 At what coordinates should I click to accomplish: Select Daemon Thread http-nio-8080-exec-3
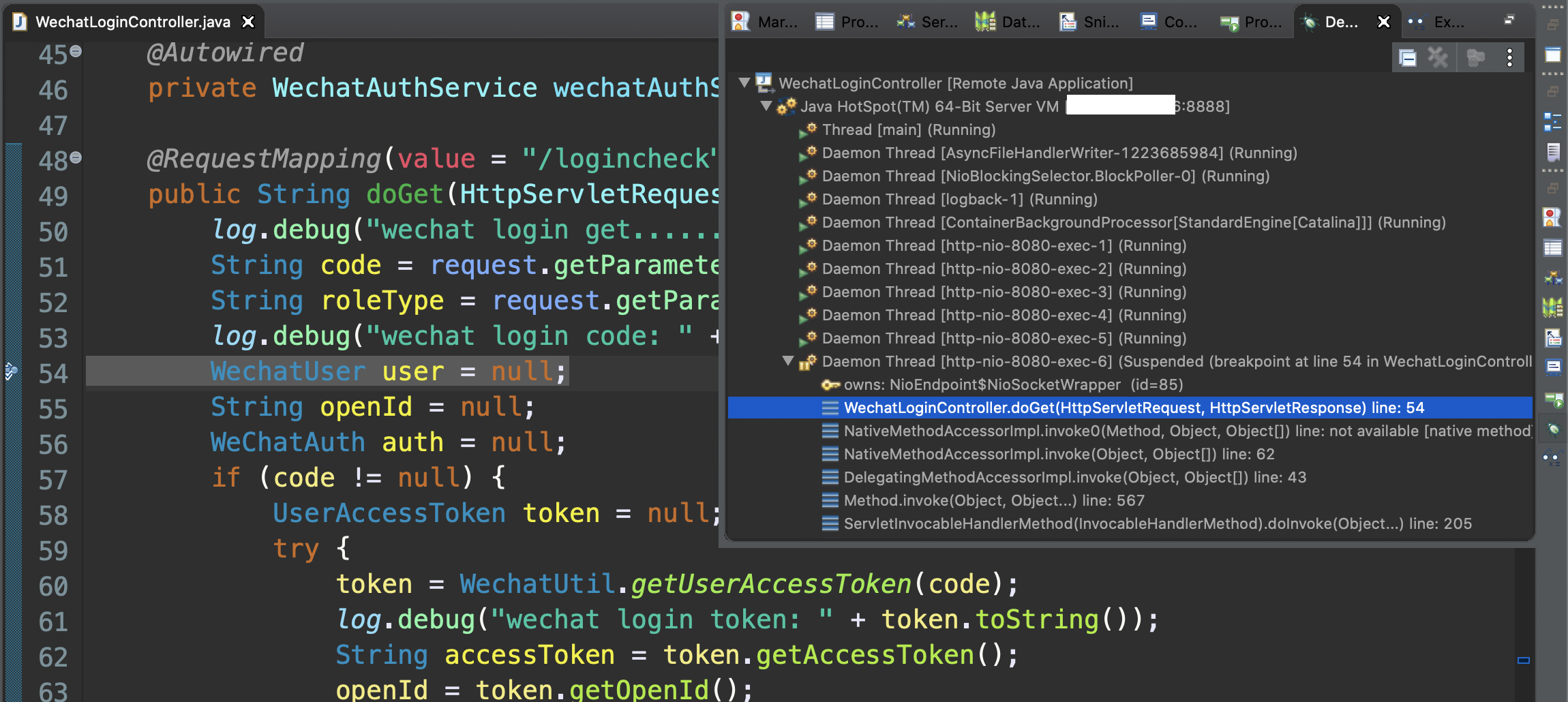pos(1130,292)
